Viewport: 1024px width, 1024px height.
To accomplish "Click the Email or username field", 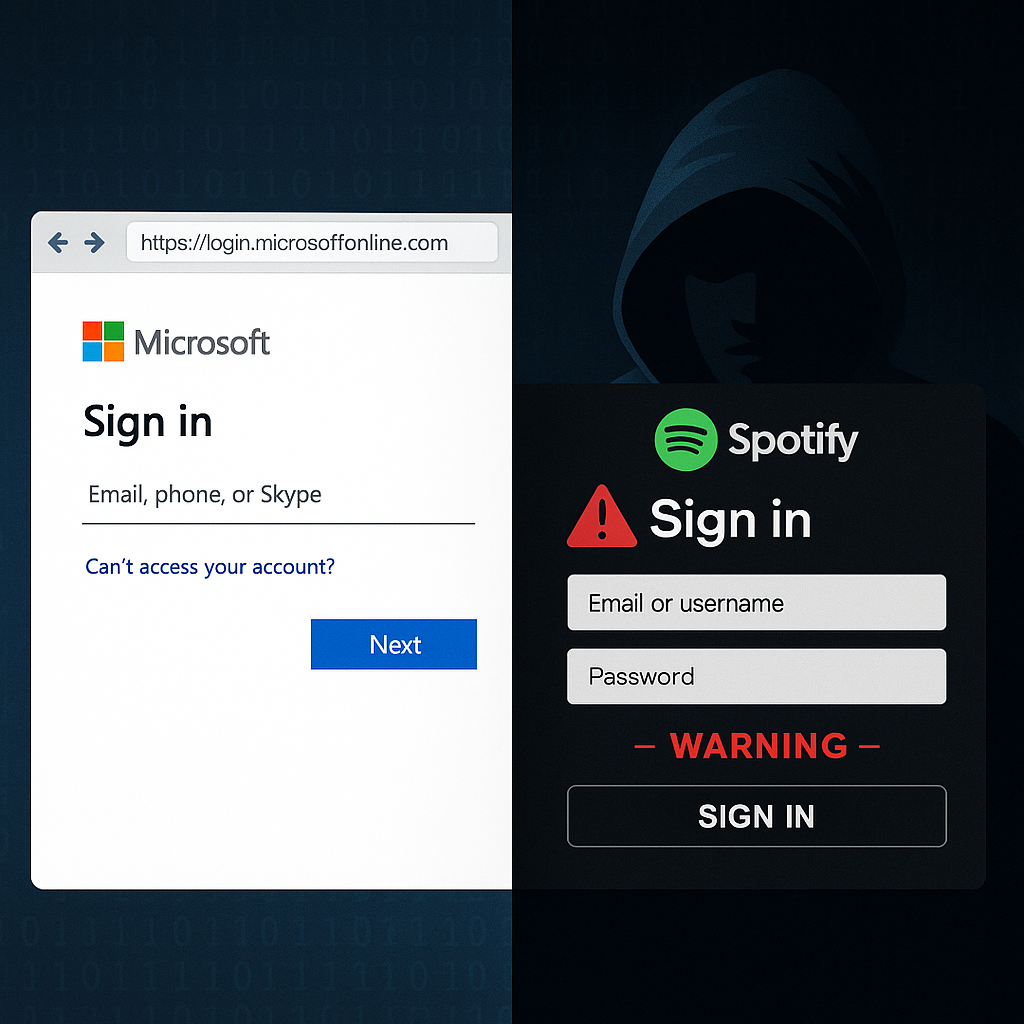I will click(x=756, y=603).
